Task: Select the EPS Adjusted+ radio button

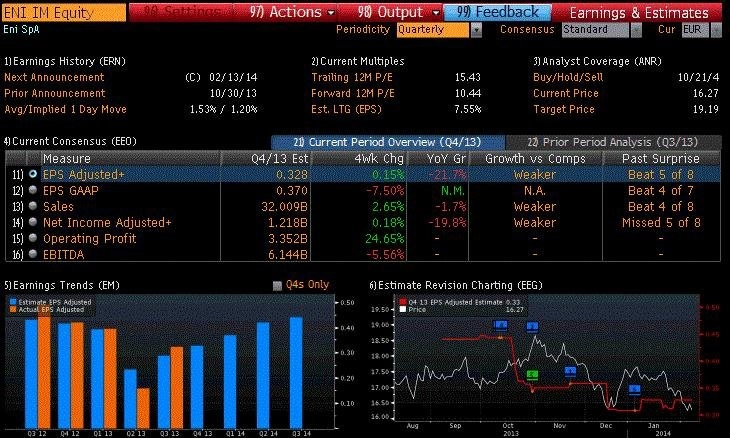Action: 33,174
